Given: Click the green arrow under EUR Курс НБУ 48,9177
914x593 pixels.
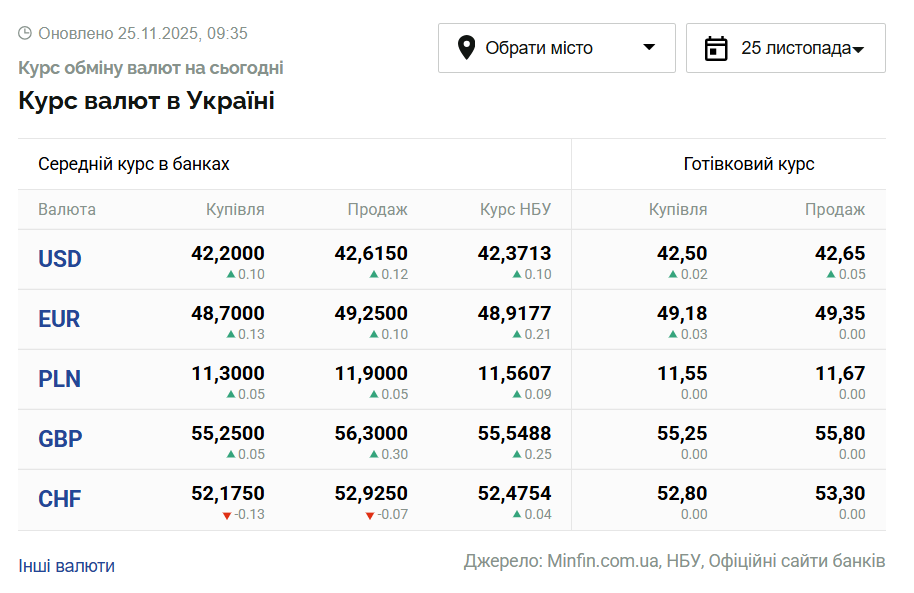Looking at the screenshot, I should pos(517,334).
